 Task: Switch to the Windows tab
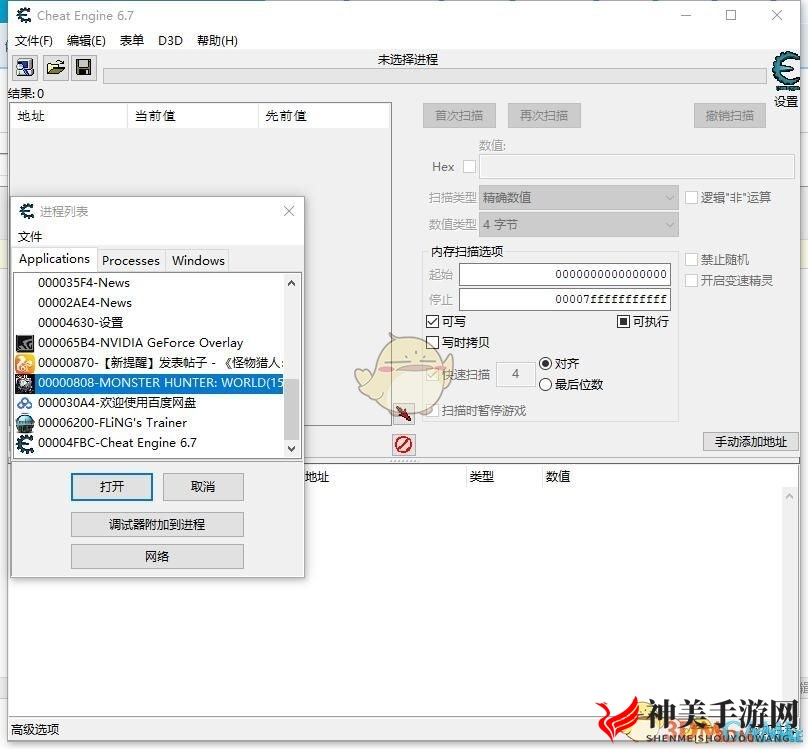point(198,261)
